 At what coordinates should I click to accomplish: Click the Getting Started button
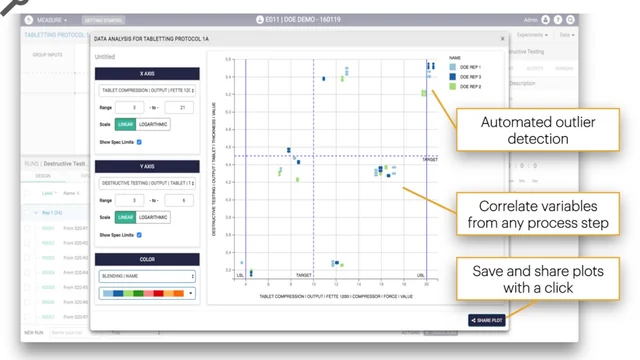pyautogui.click(x=103, y=20)
